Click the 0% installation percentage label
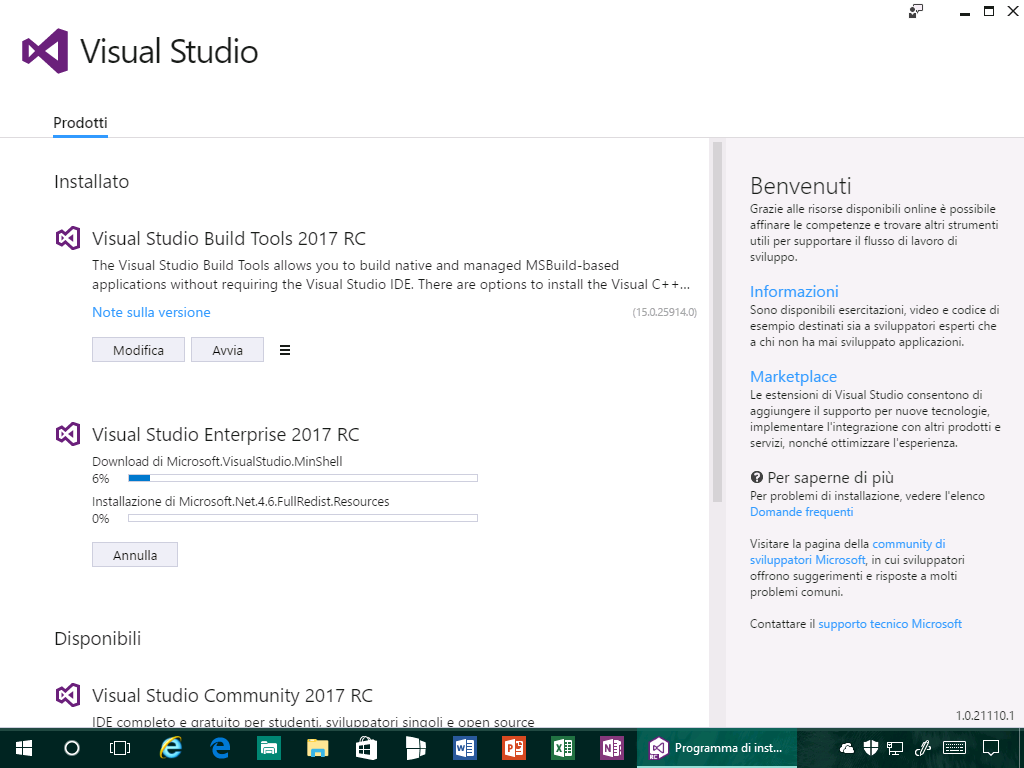Image resolution: width=1024 pixels, height=768 pixels. [101, 519]
